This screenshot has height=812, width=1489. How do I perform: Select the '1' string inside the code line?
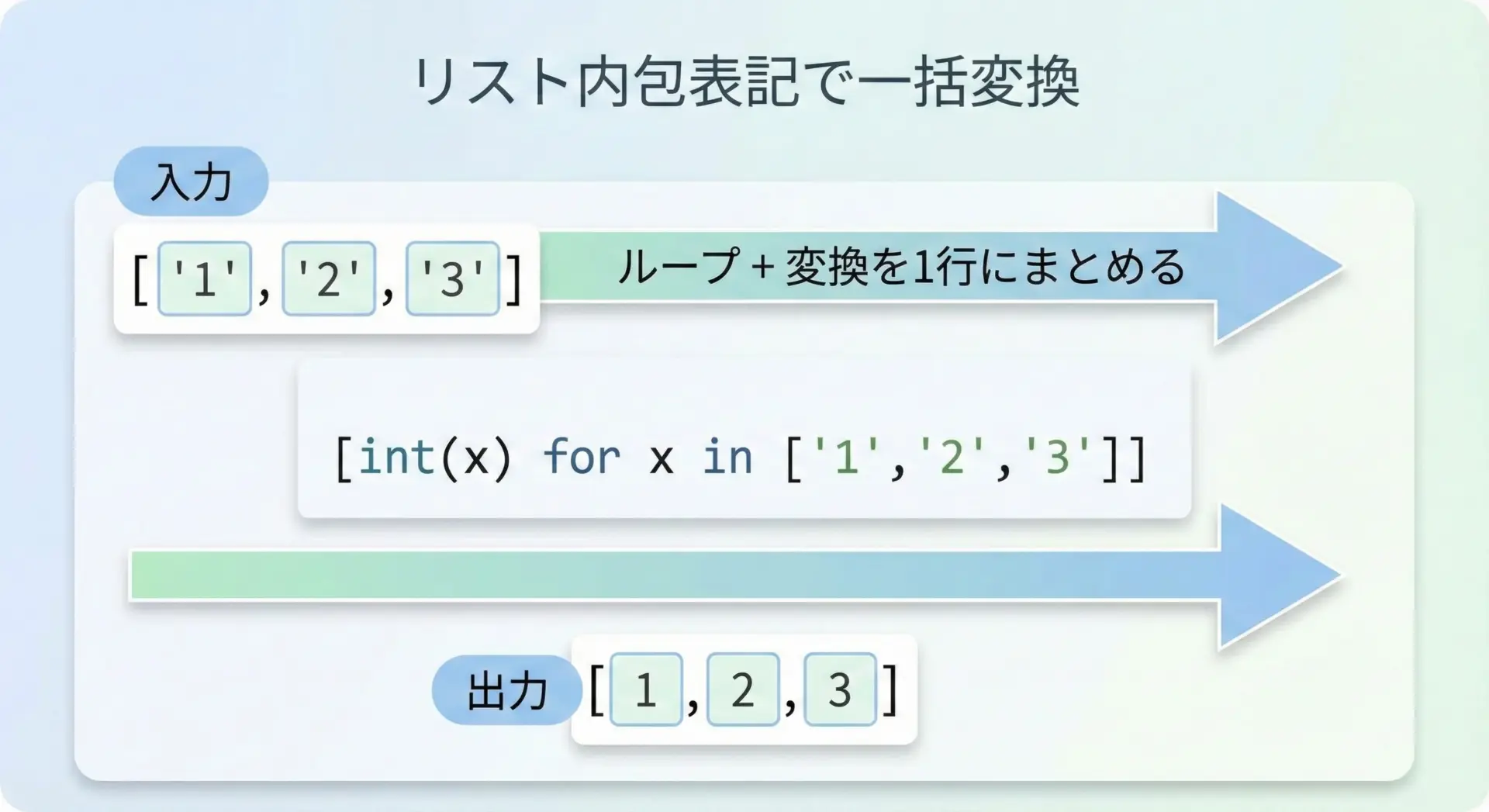click(846, 457)
